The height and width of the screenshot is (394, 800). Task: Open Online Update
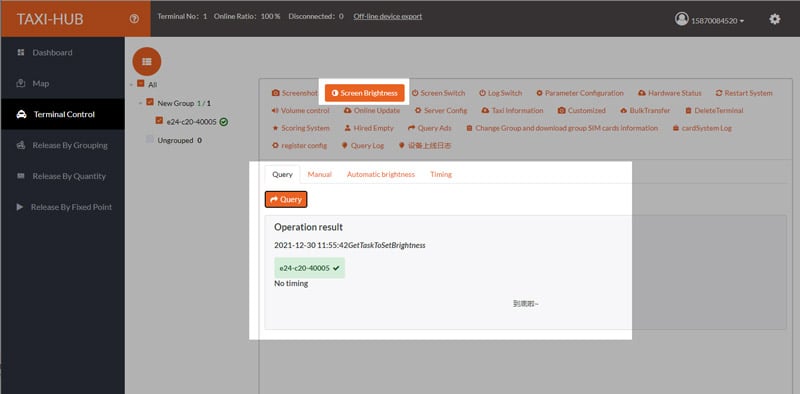(371, 110)
